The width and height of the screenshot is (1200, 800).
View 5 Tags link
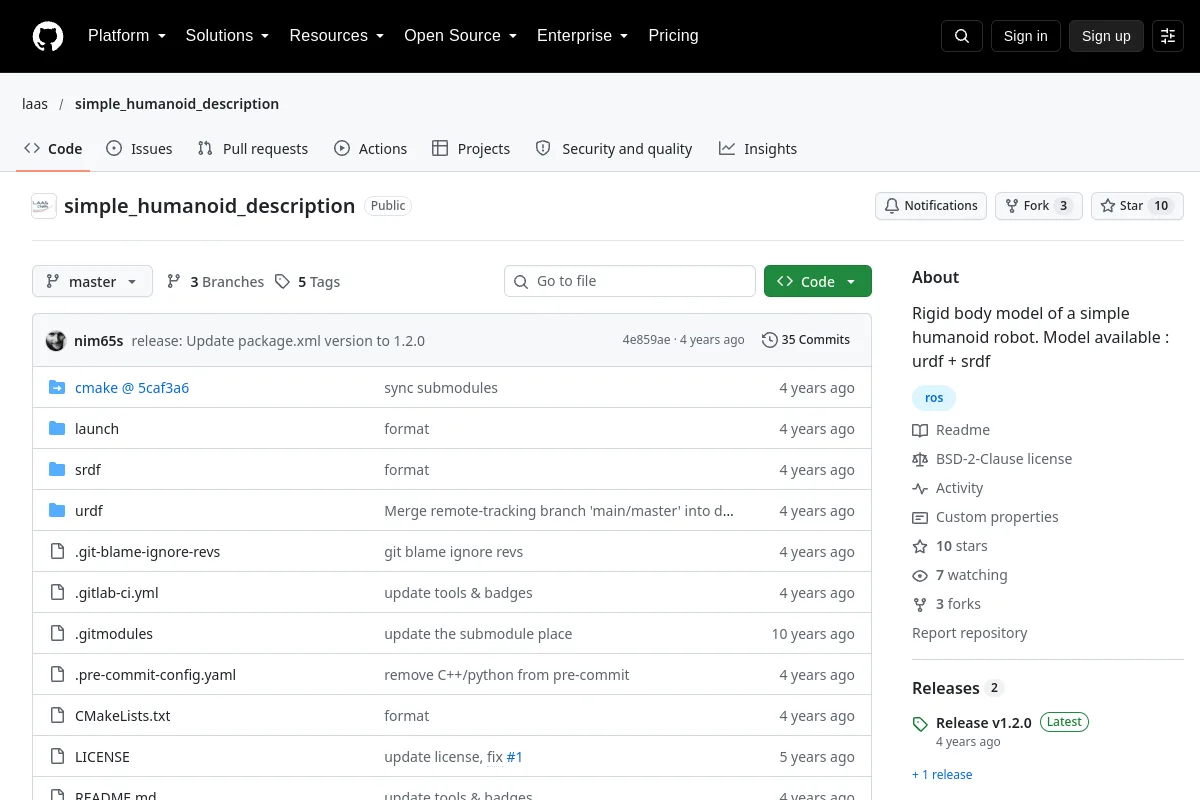pos(307,282)
